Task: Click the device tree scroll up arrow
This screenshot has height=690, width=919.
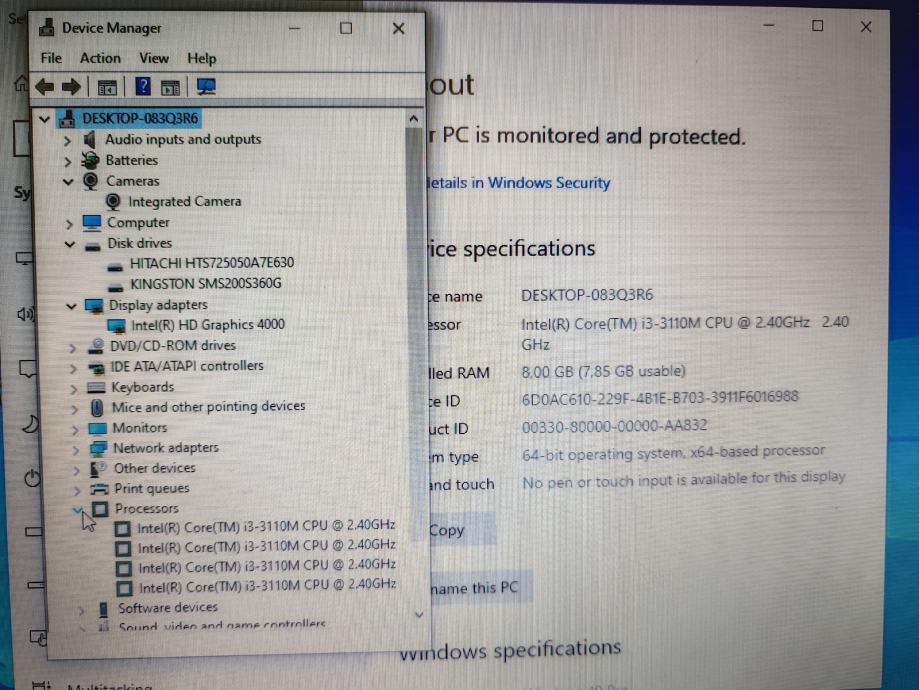Action: click(414, 119)
